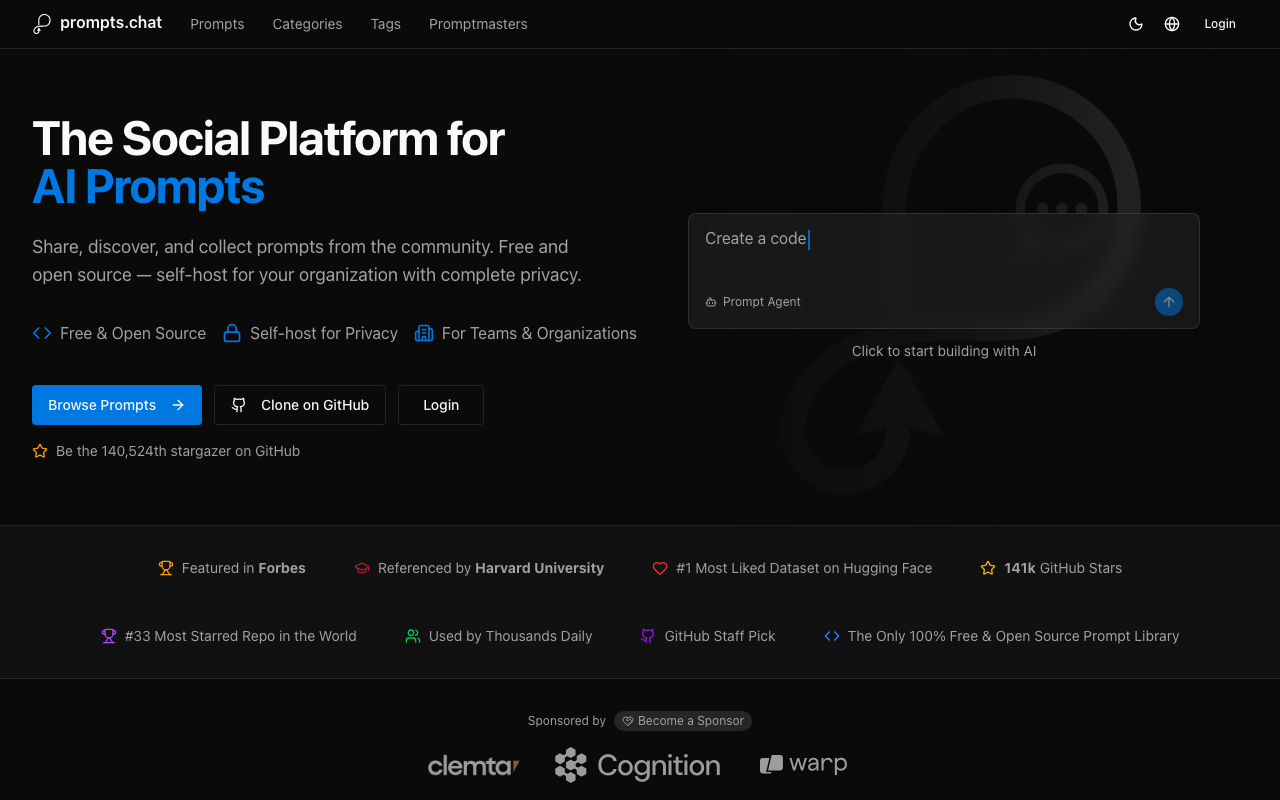Open the Prompts nav menu item

[x=217, y=24]
